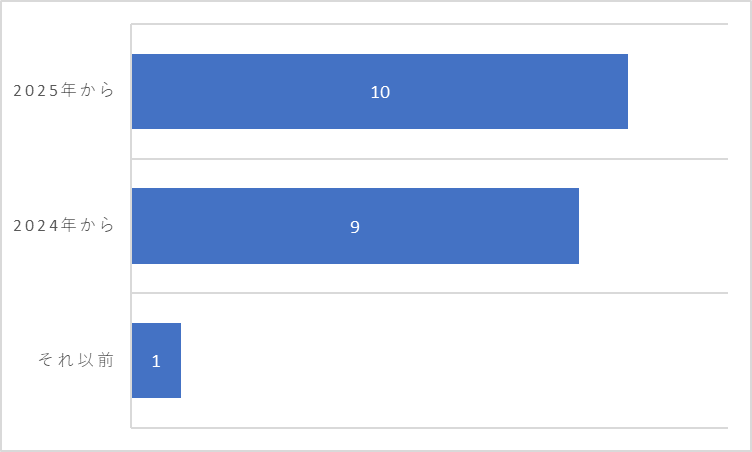Click the 2025年から axis category label
Viewport: 752px width, 452px height.
[64, 90]
